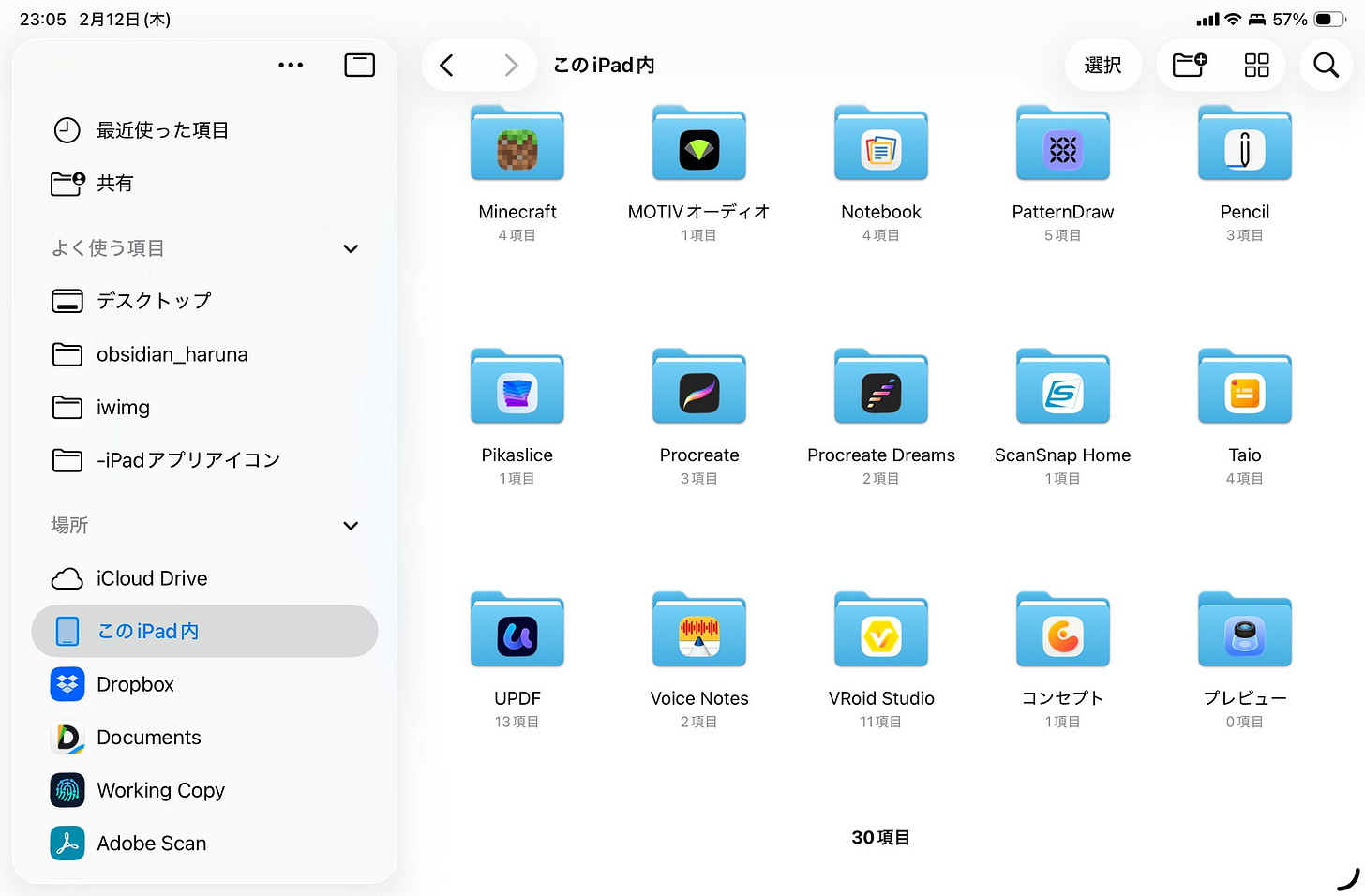Viewport: 1365px width, 896px height.
Task: Open 最近使った項目 view
Action: point(162,130)
